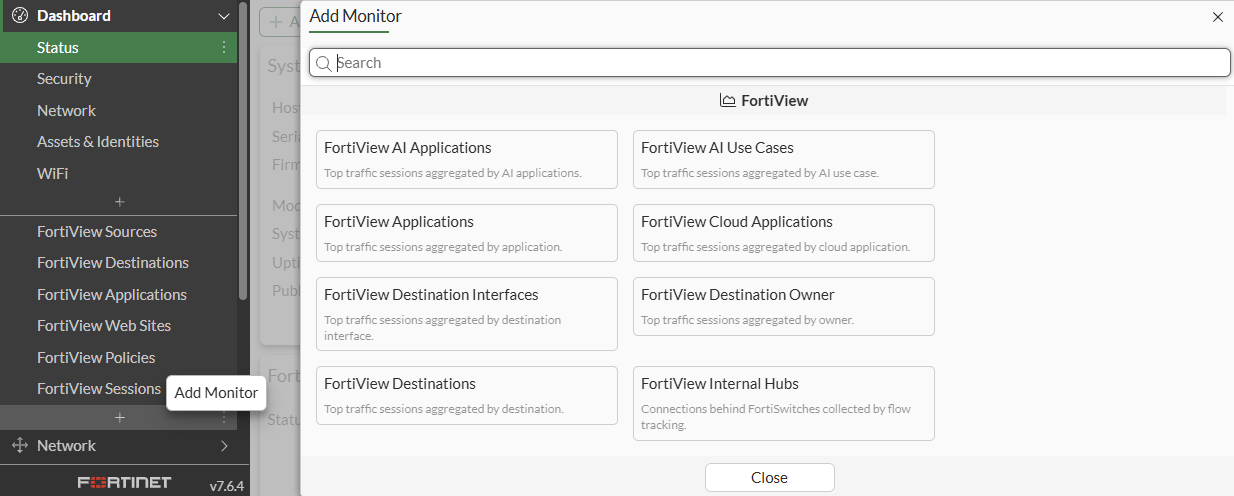Screen dimensions: 1234x496
Task: Add FortiView Cloud Applications monitor
Action: [783, 233]
